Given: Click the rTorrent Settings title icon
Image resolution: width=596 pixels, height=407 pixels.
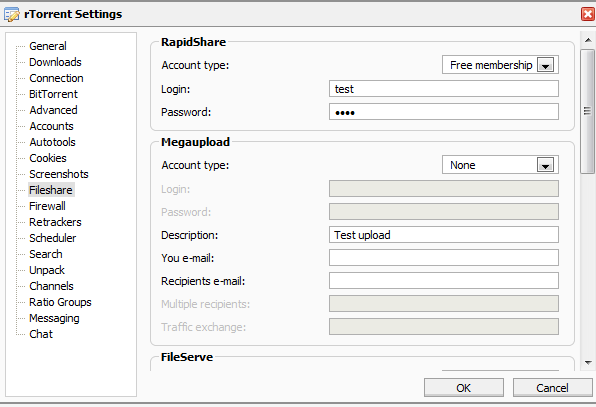Looking at the screenshot, I should 11,14.
